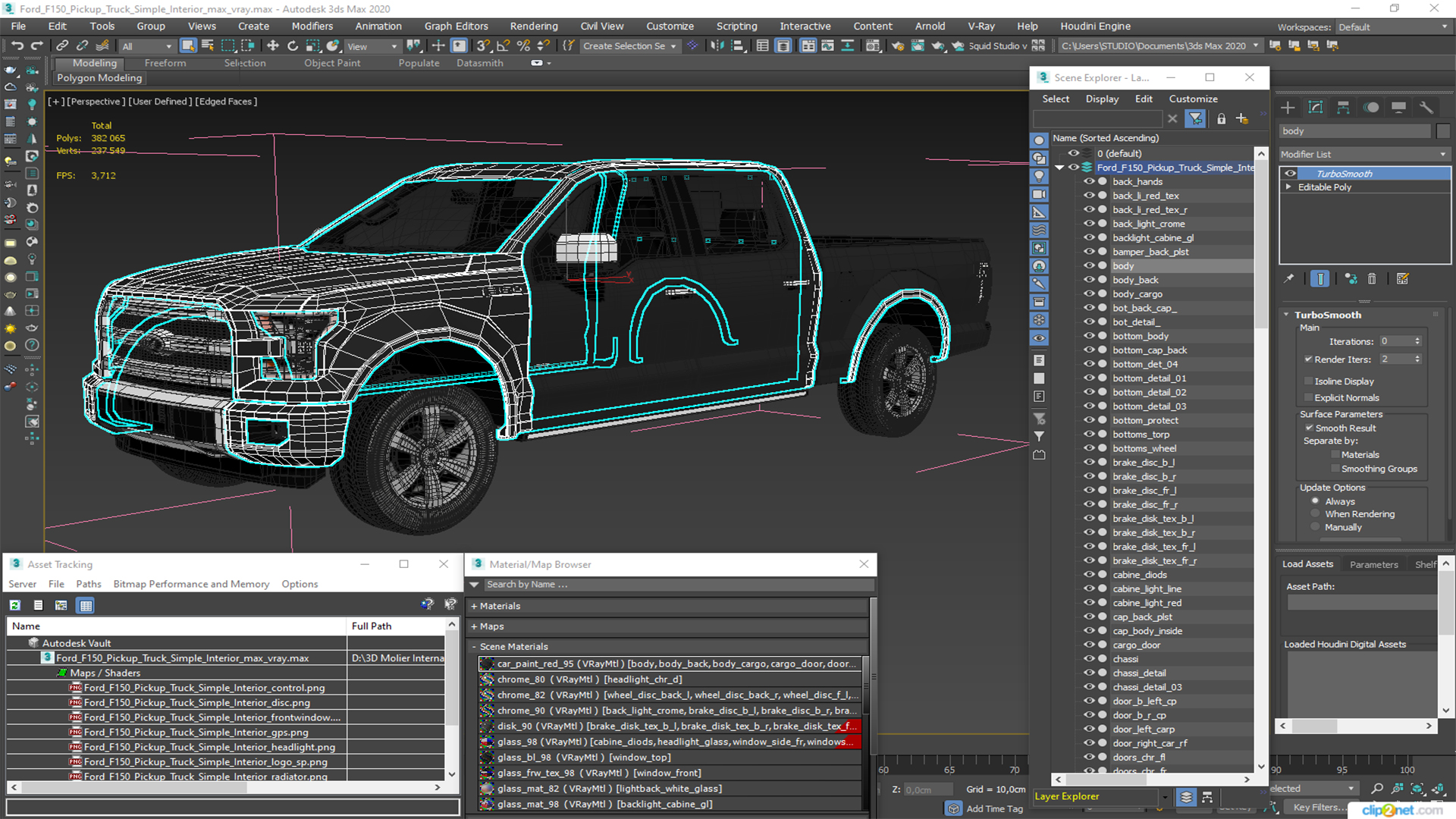Open the selection filter All dropdown
Screen dimensions: 1456x819
click(x=147, y=46)
